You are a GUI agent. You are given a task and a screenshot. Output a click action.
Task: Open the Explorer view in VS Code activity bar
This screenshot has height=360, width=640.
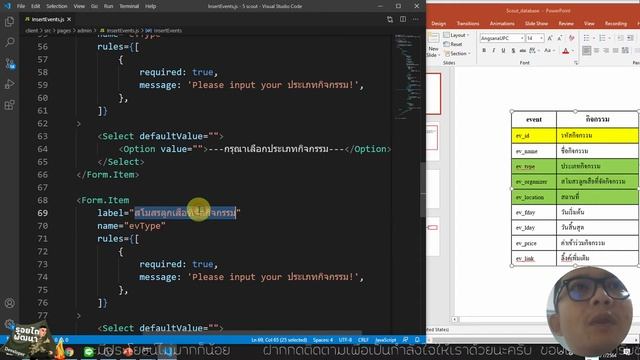9,22
